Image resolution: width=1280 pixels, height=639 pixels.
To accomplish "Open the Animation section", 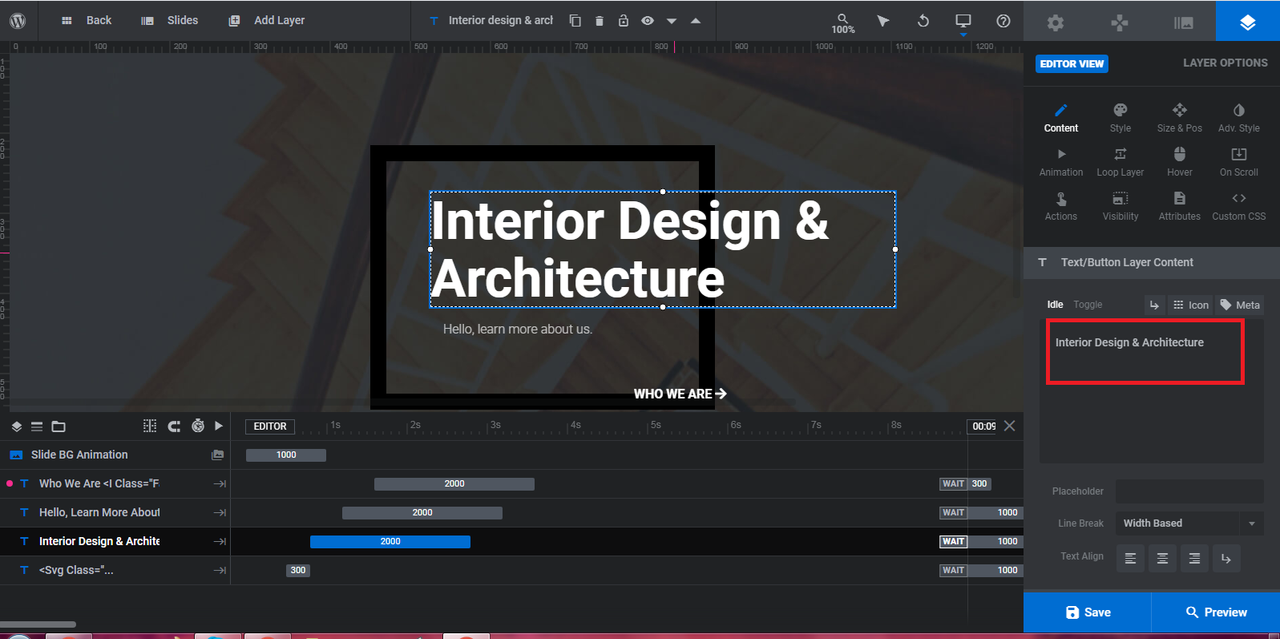I will (x=1061, y=162).
